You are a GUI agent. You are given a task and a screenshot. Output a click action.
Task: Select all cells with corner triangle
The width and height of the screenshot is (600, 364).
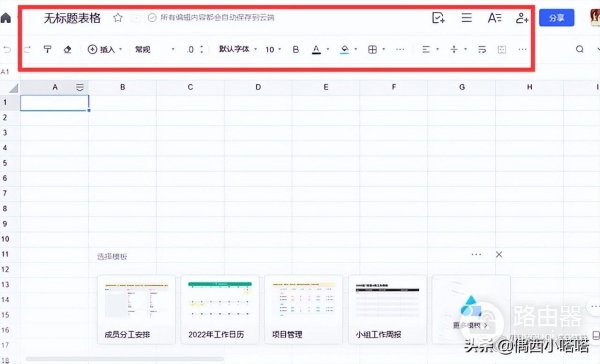[13, 88]
